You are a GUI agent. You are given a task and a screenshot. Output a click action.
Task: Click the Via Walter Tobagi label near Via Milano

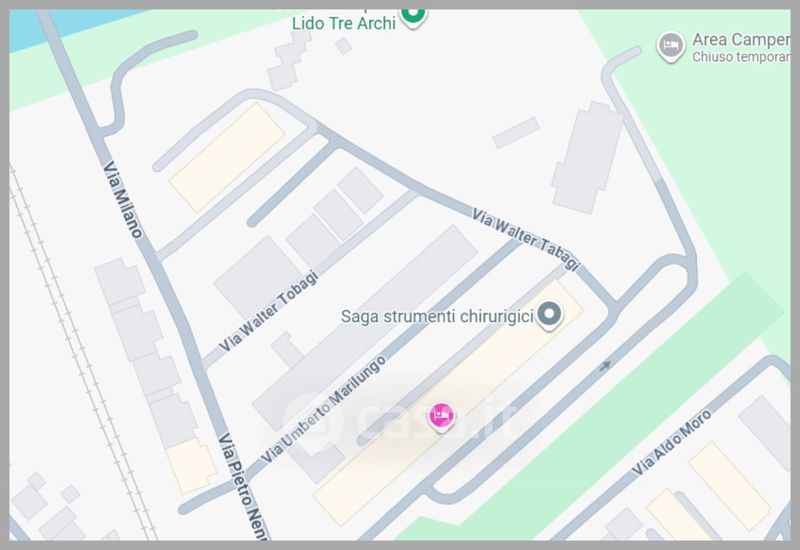click(268, 311)
